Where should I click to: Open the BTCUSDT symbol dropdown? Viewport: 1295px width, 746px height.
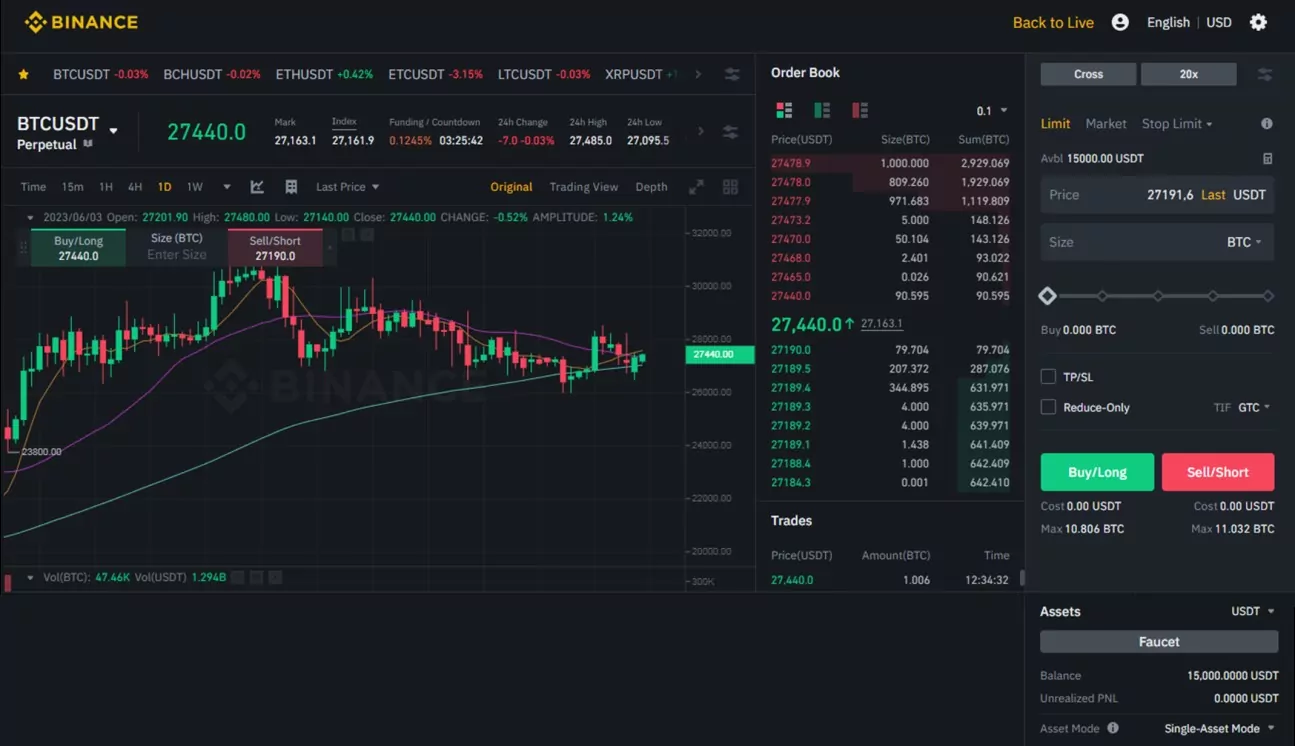coord(114,131)
